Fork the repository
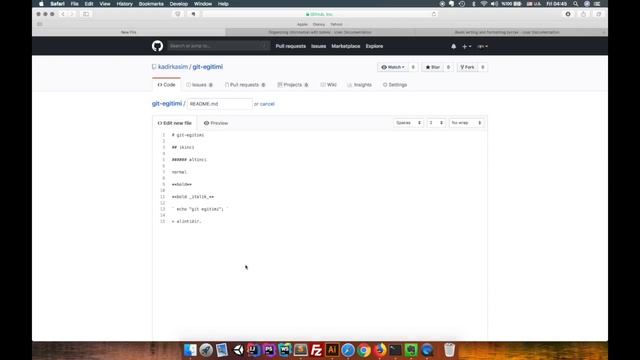Image resolution: width=640 pixels, height=360 pixels. pyautogui.click(x=467, y=67)
